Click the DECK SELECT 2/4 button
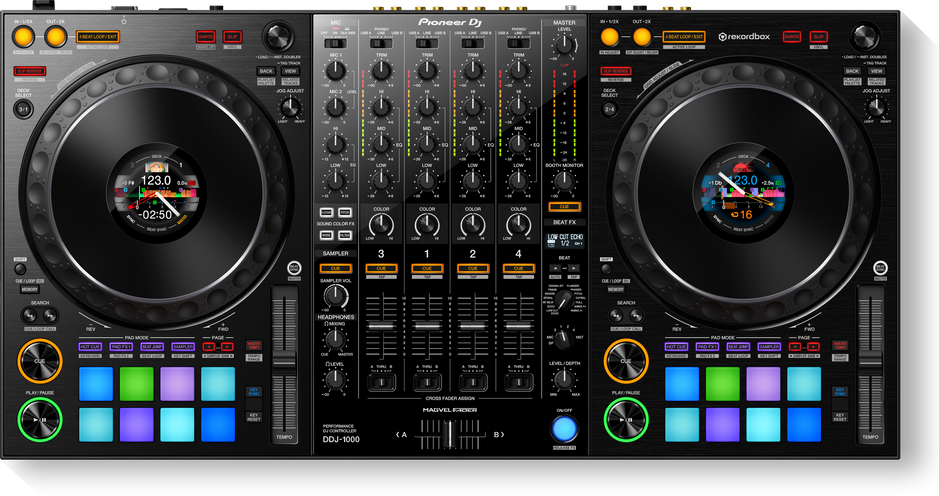This screenshot has height=496, width=939. click(x=610, y=110)
